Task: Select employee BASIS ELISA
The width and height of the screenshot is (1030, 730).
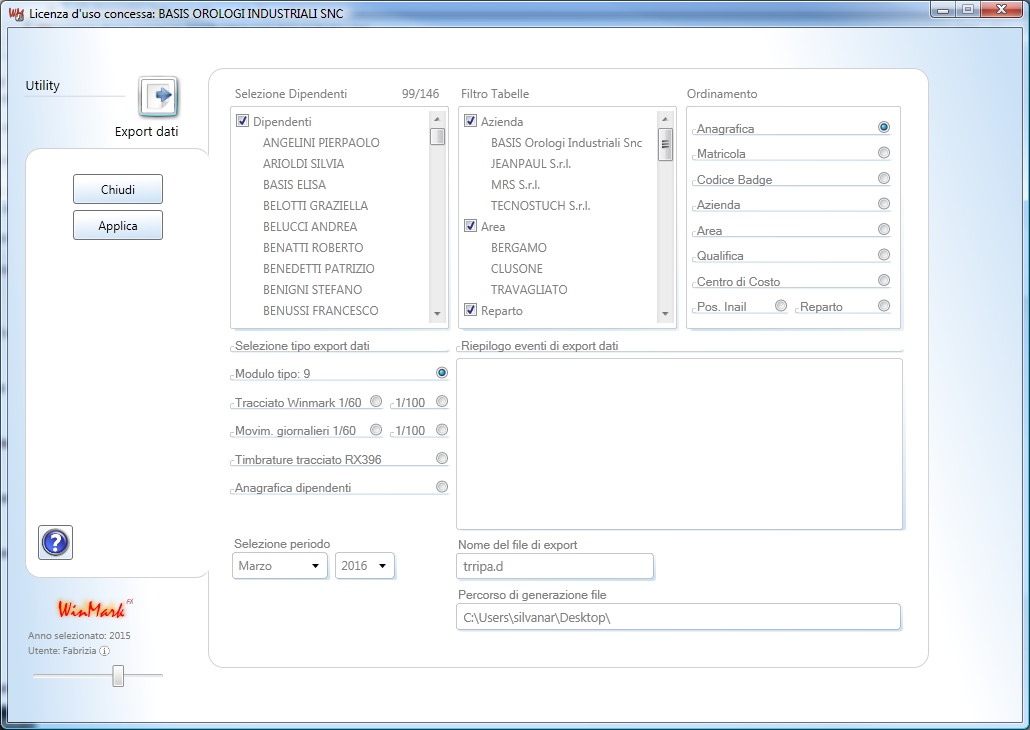Action: click(x=294, y=185)
